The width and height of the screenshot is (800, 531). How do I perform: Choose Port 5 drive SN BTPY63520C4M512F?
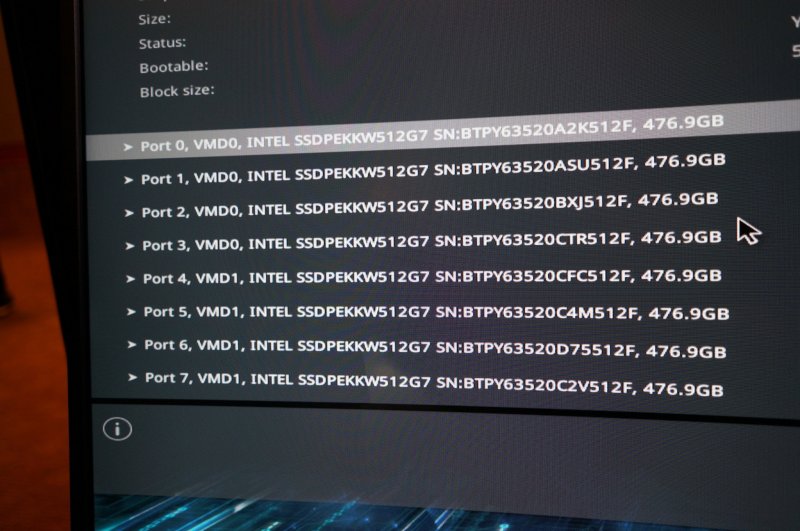(436, 312)
